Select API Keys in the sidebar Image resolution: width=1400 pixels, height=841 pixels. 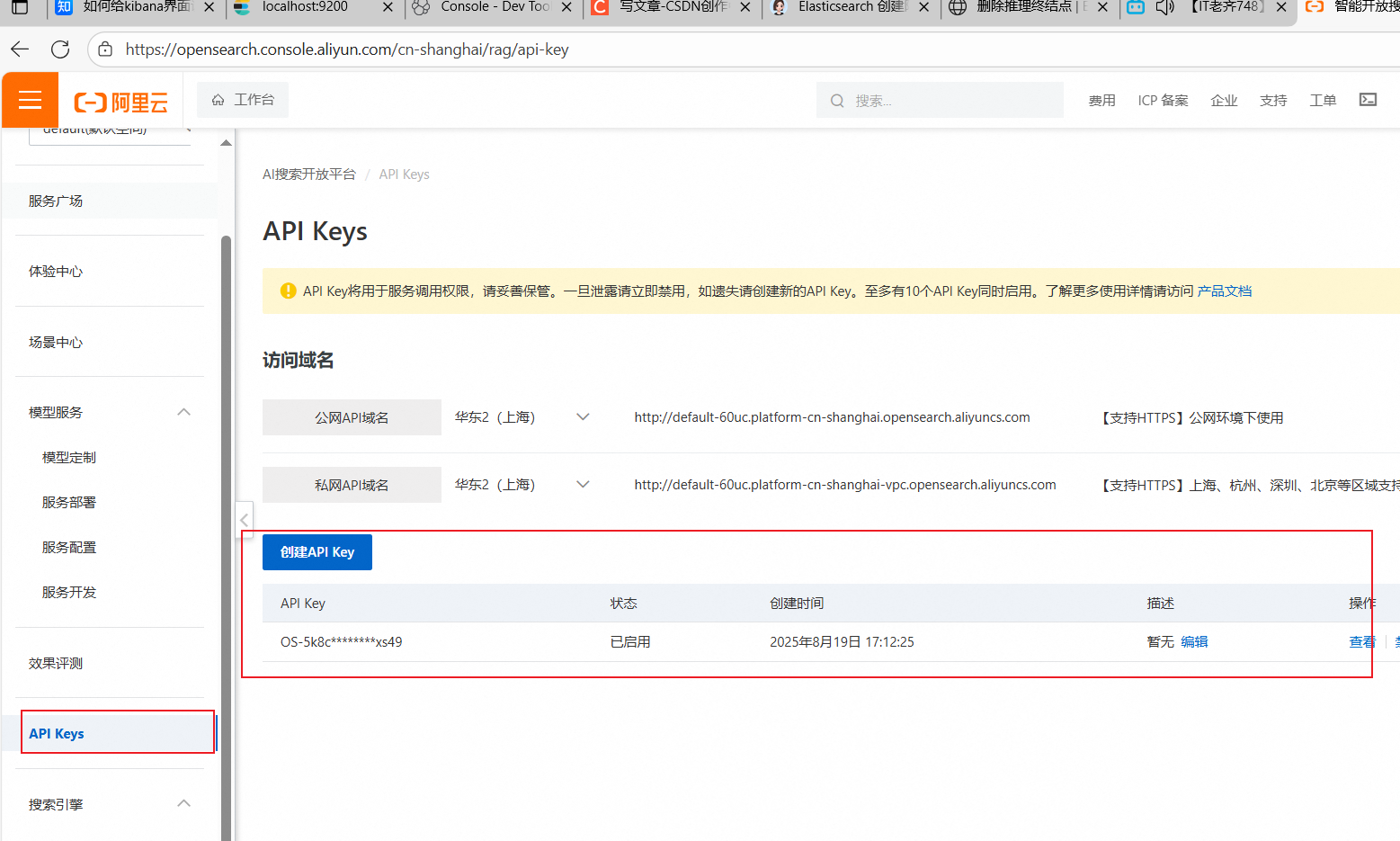57,734
